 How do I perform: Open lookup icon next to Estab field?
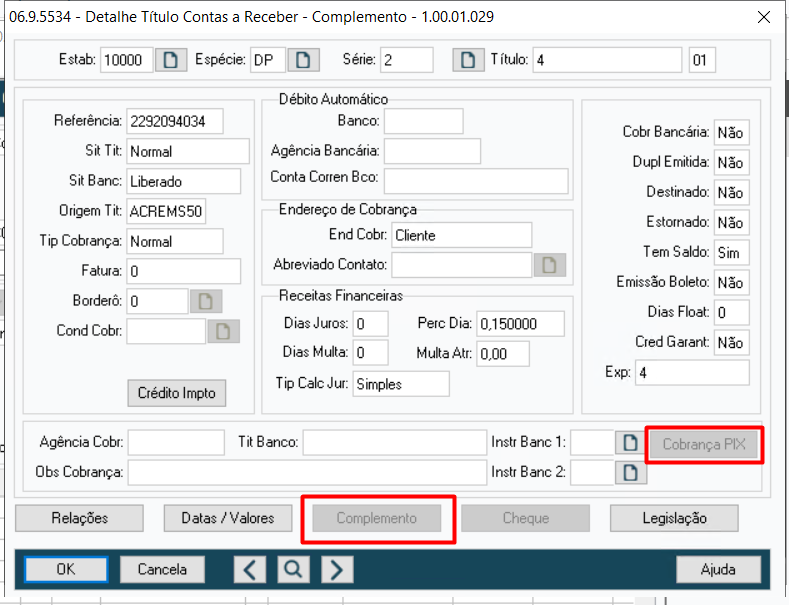(171, 60)
